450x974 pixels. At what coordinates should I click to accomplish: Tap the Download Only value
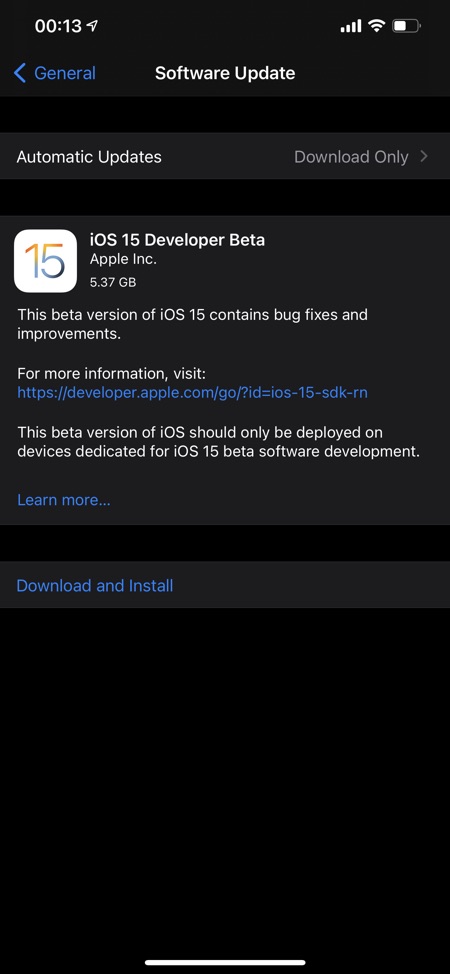351,157
